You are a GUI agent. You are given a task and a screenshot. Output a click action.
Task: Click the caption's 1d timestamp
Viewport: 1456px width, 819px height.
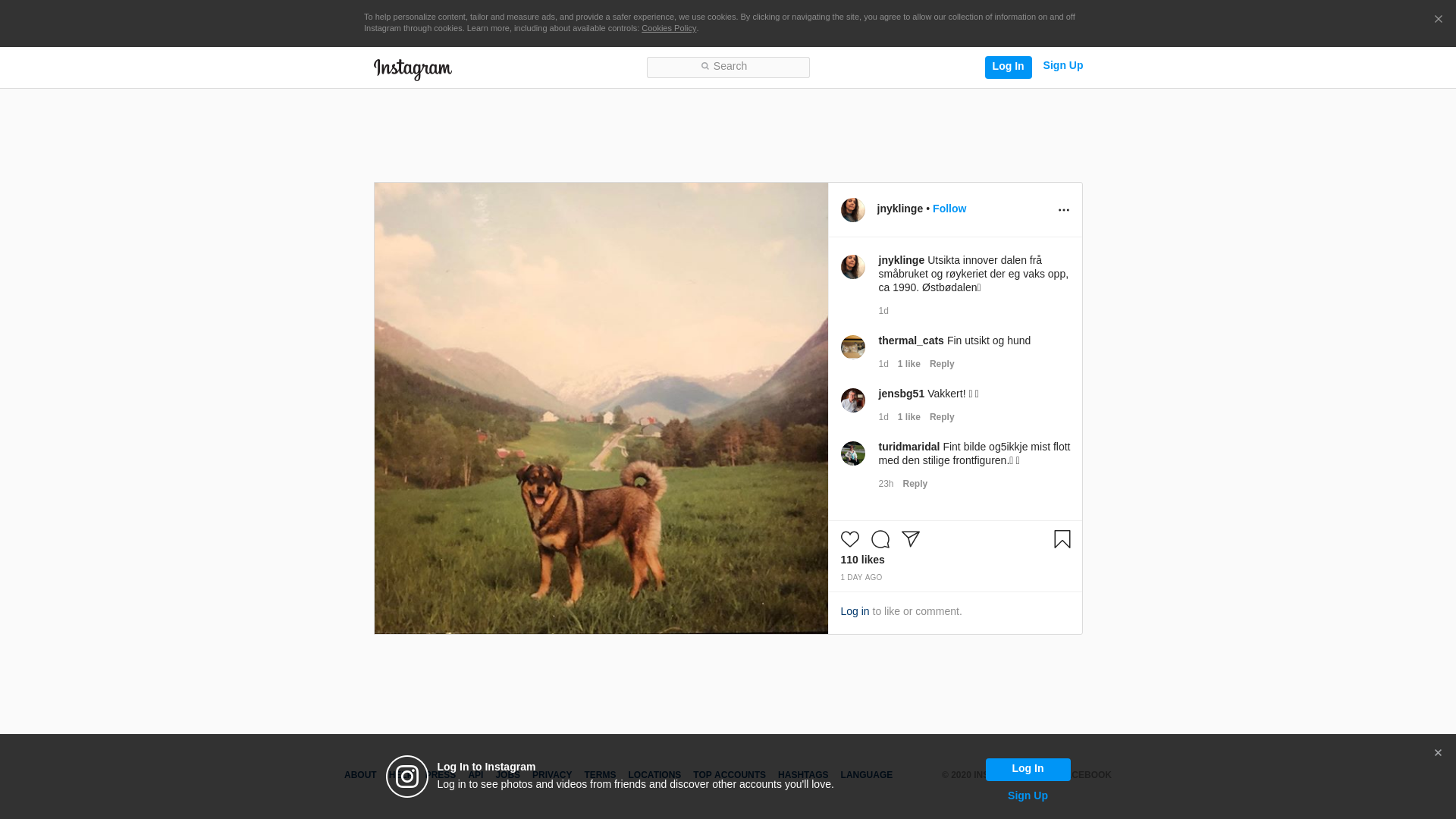point(883,311)
